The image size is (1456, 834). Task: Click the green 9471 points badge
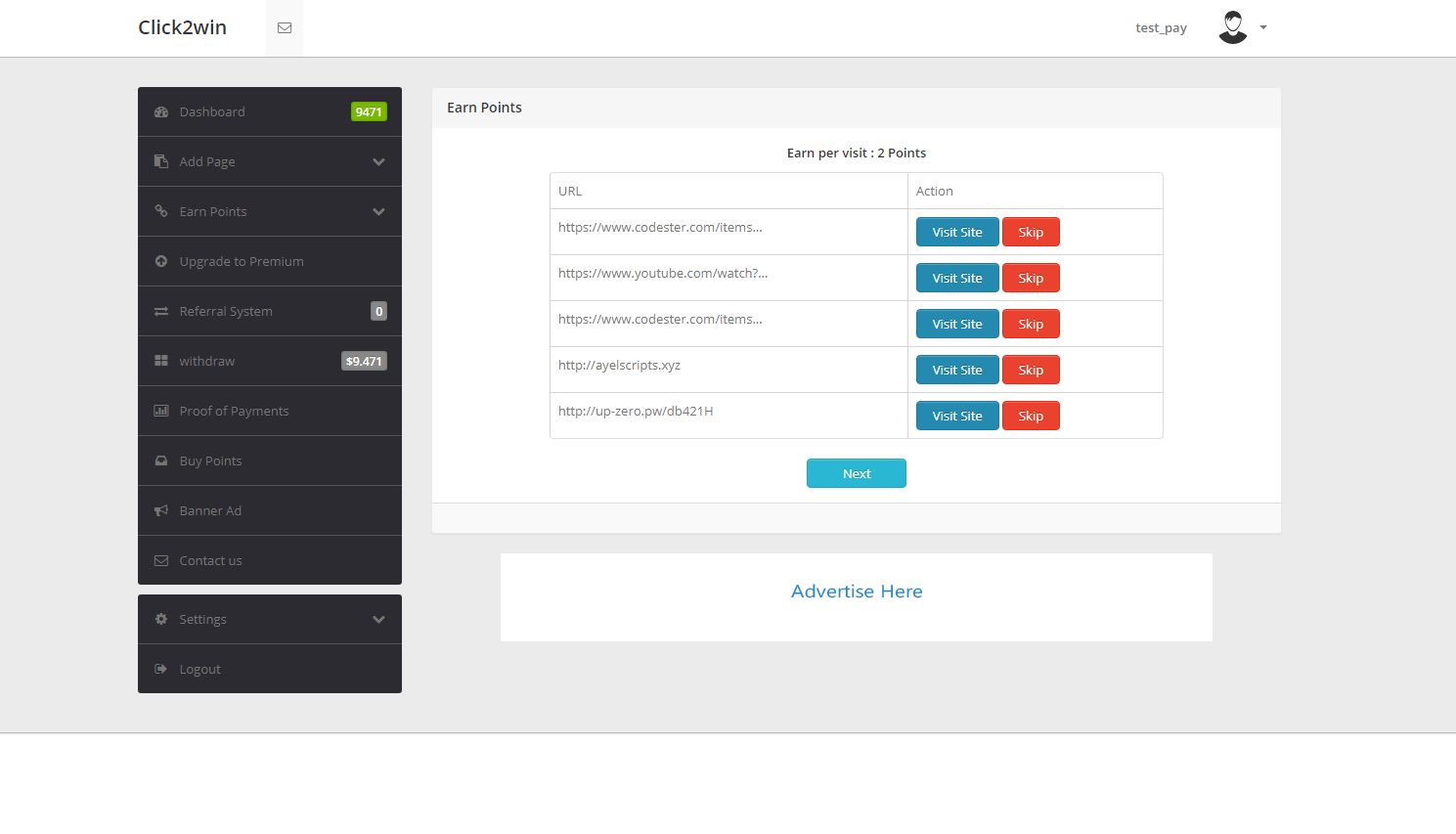tap(369, 112)
